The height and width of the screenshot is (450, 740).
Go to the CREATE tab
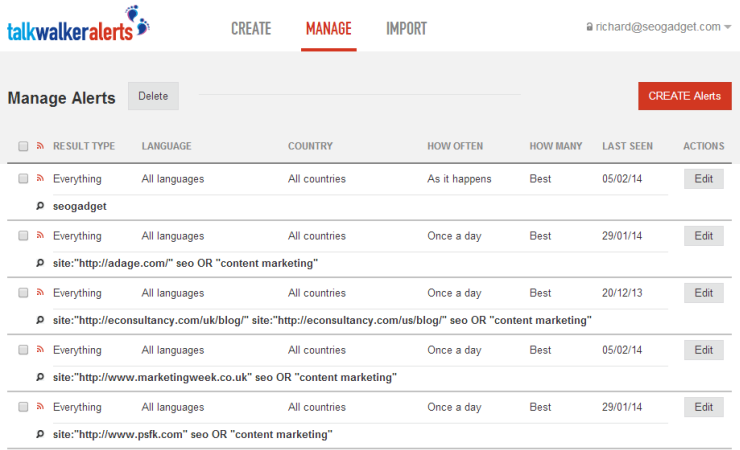click(x=251, y=29)
